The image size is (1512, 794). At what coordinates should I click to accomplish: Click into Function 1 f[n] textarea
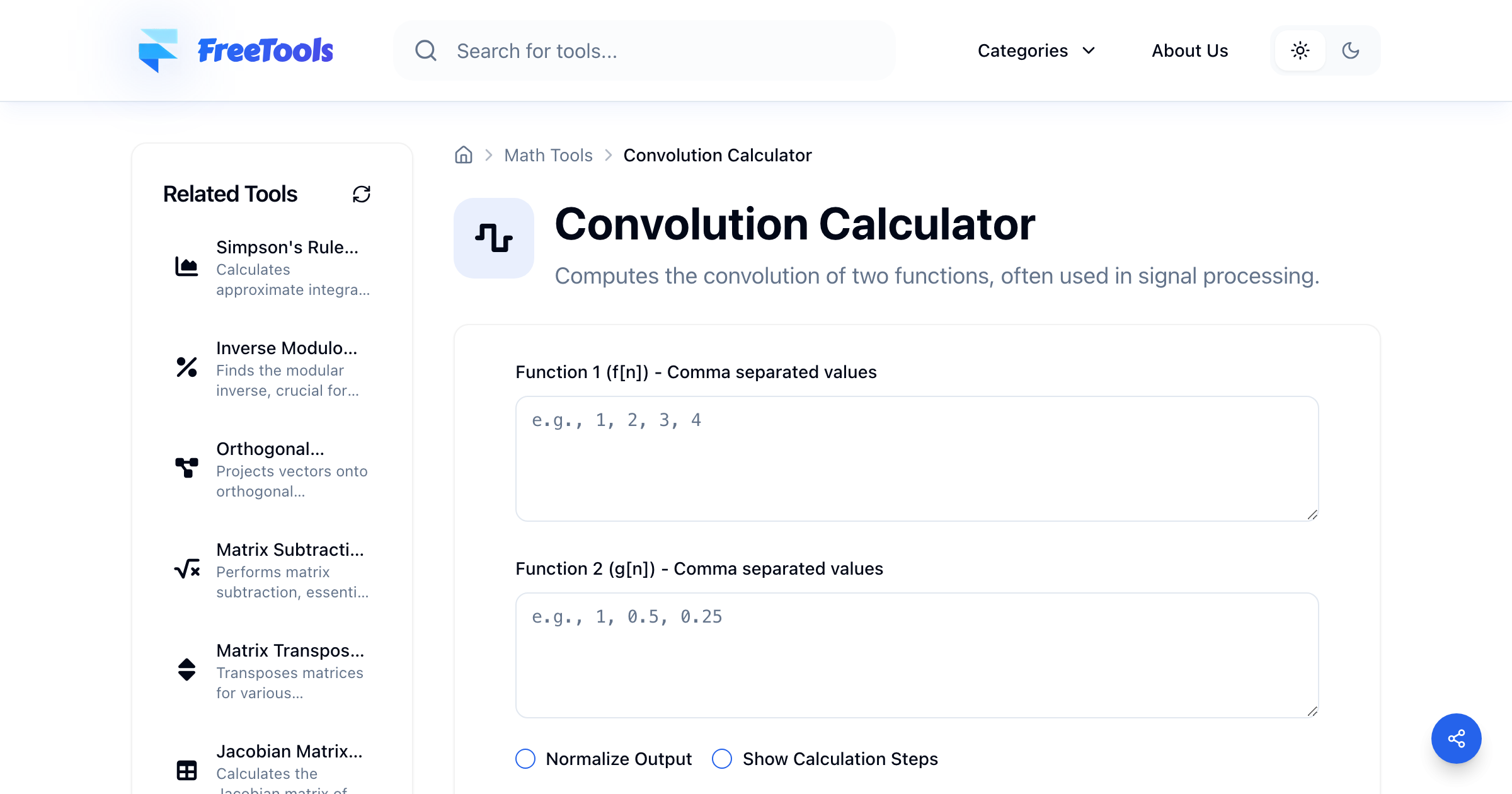(917, 459)
